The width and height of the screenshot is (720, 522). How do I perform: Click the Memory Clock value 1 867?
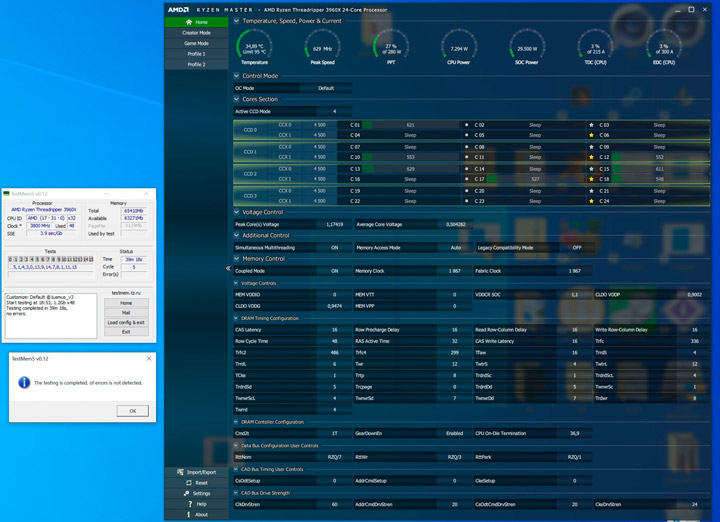455,271
